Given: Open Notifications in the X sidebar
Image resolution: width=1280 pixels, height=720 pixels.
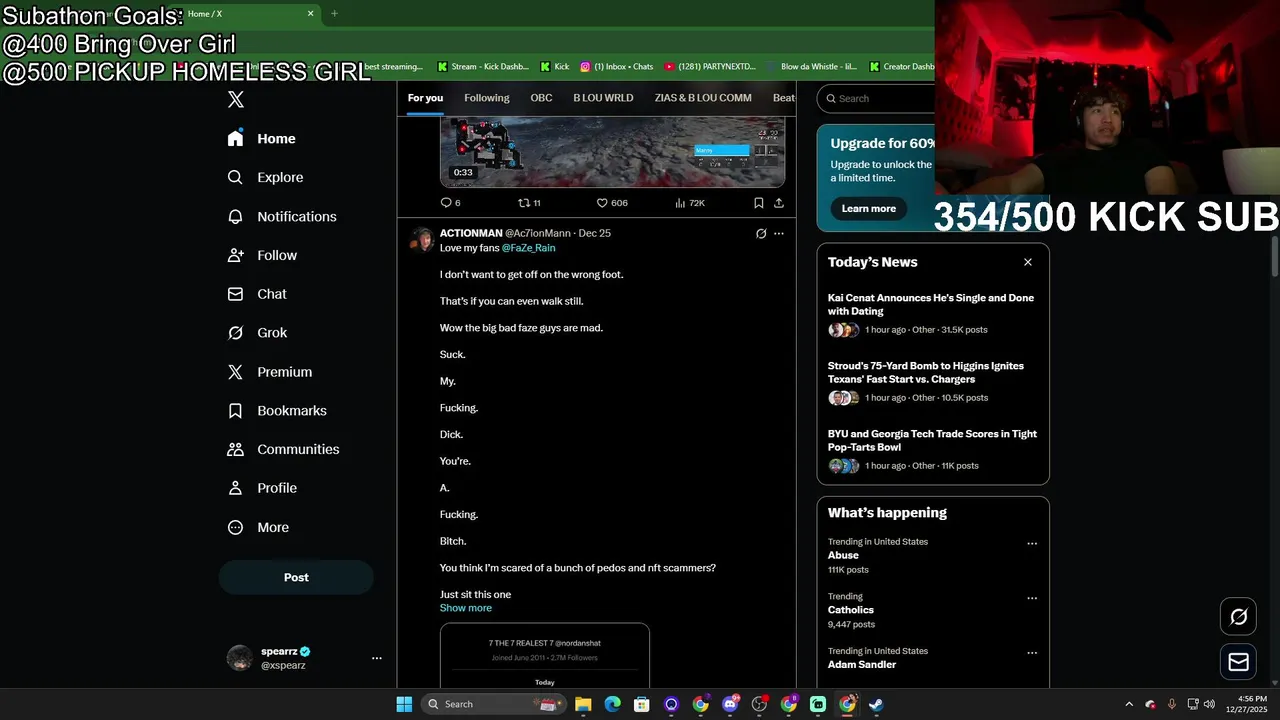Looking at the screenshot, I should pyautogui.click(x=282, y=216).
